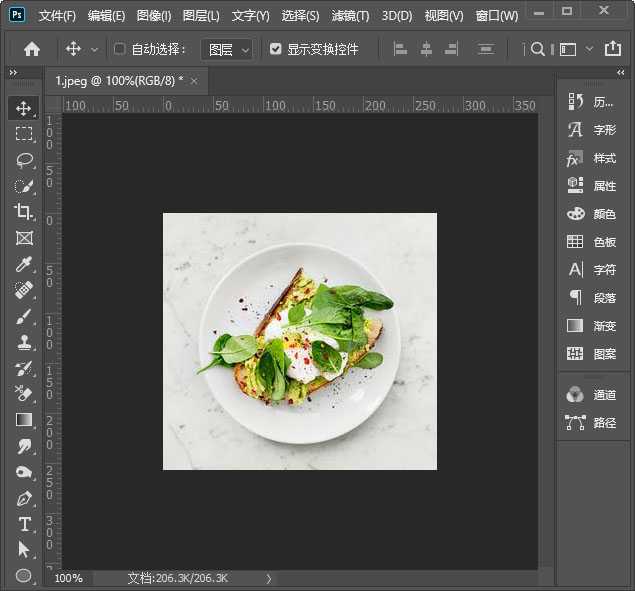Select the Clone Stamp tool
The width and height of the screenshot is (635, 591).
[x=24, y=342]
